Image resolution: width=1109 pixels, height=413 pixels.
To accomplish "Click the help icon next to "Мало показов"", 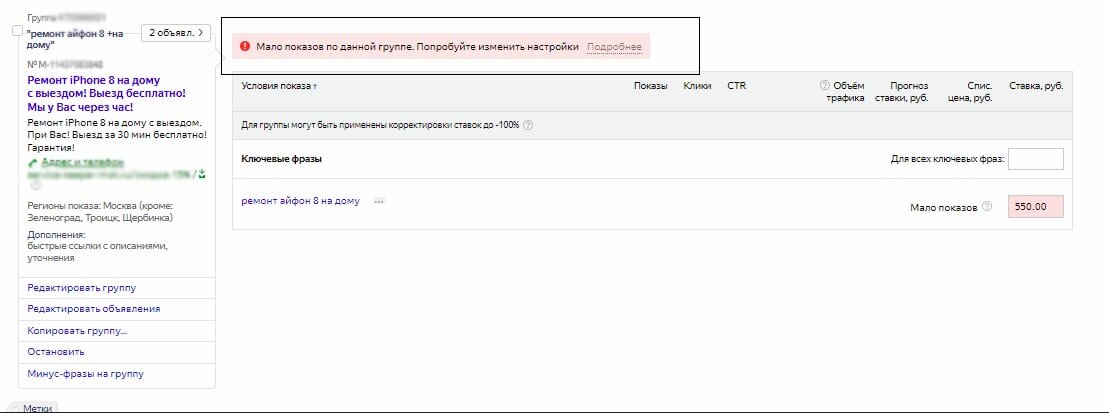I will pos(987,207).
